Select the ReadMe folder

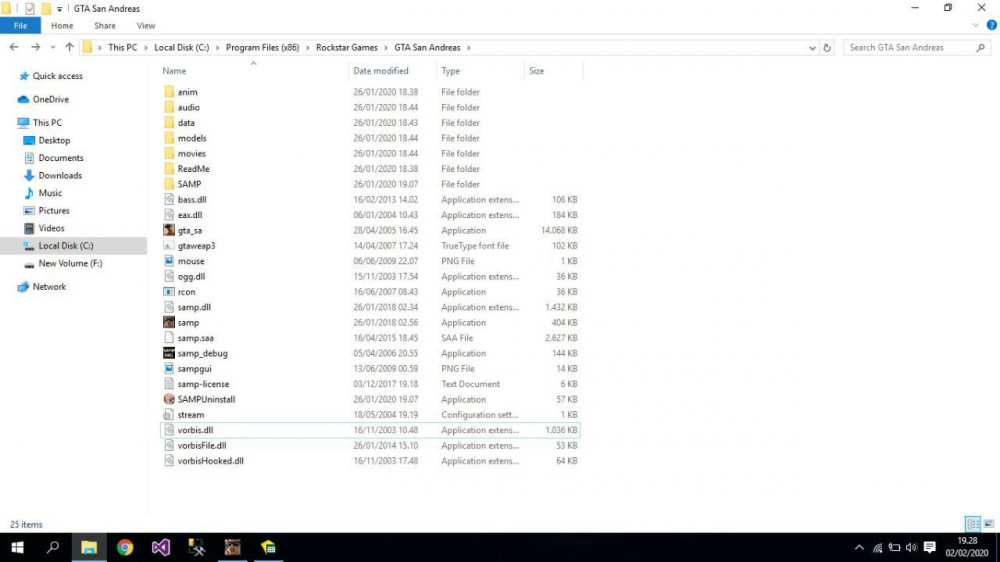[x=193, y=169]
